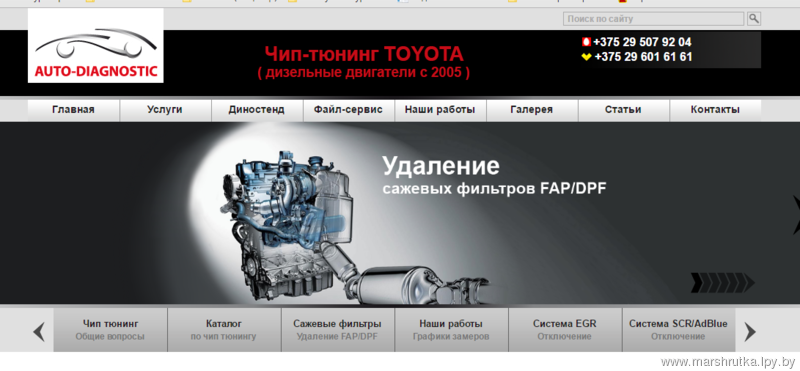Open 'Сажевые фильтры Удаление FAP/DPF' tile
The height and width of the screenshot is (371, 800).
[x=337, y=330]
